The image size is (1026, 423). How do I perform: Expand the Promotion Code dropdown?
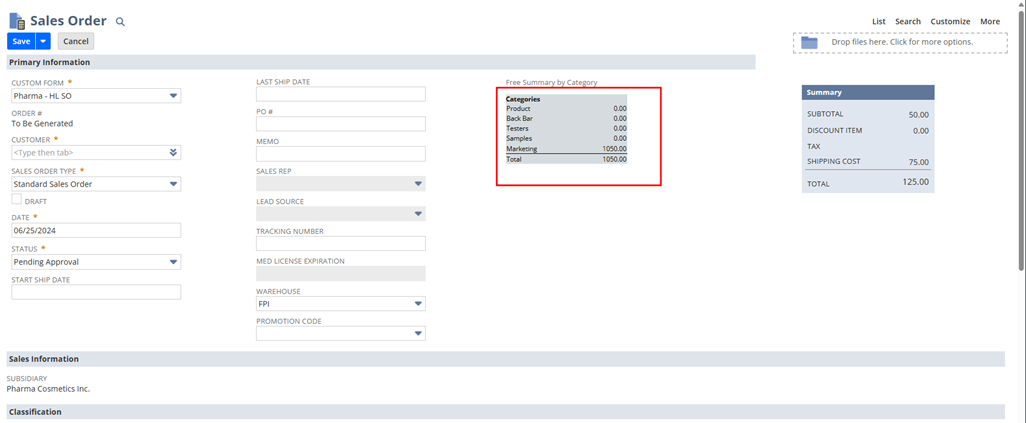pyautogui.click(x=418, y=333)
